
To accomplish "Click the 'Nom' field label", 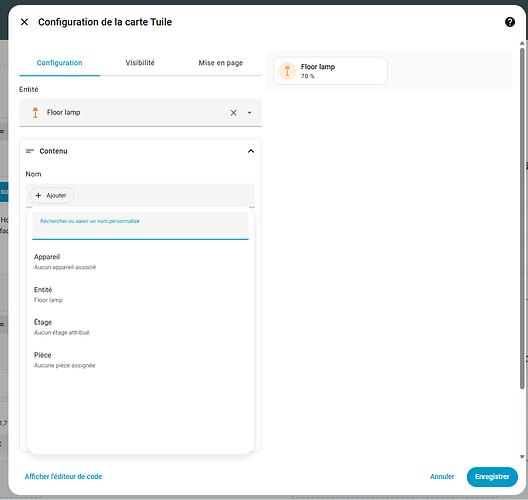I will [33, 174].
